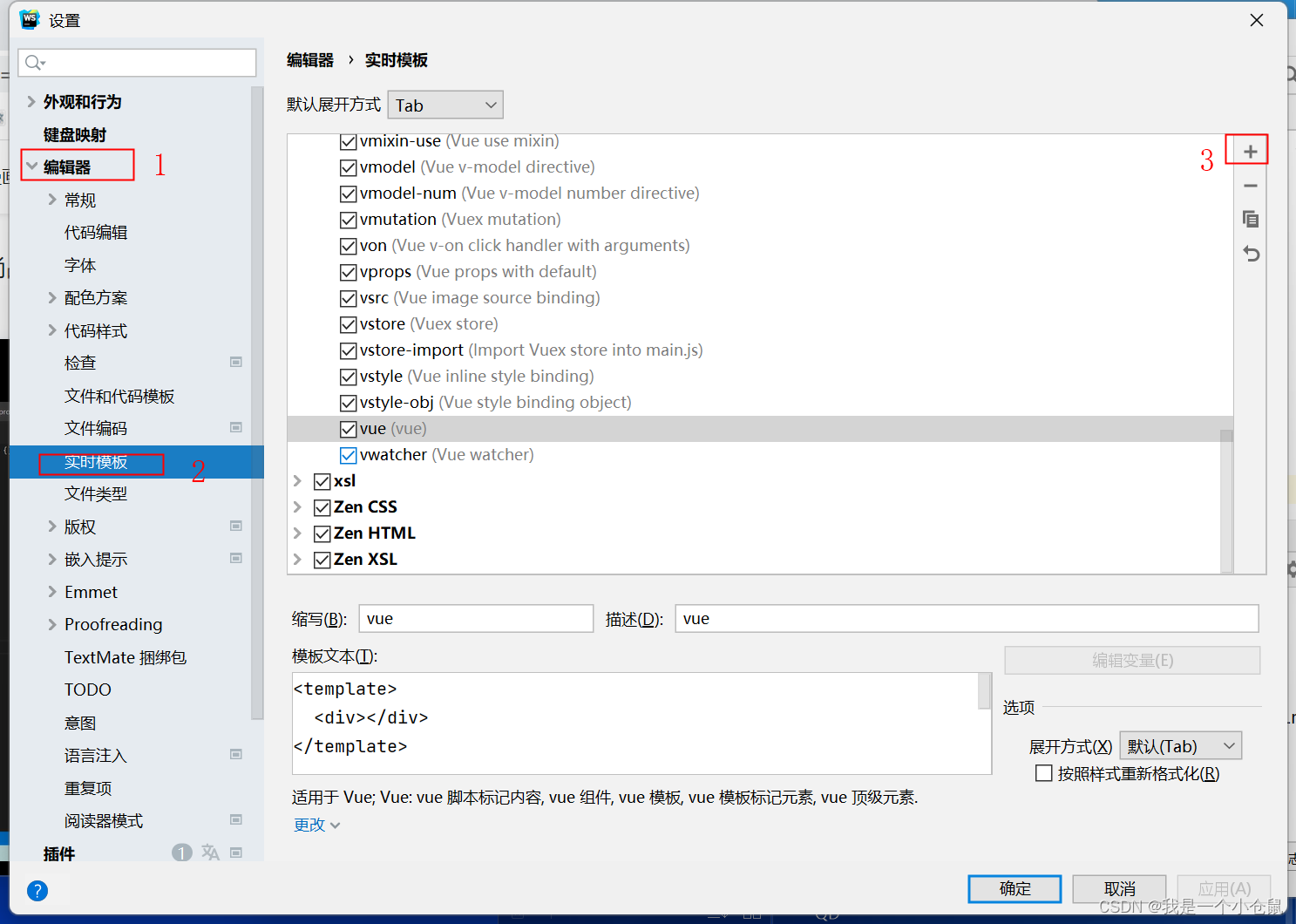This screenshot has height=924, width=1296.
Task: Click the restore deleted templates icon
Action: (1251, 254)
